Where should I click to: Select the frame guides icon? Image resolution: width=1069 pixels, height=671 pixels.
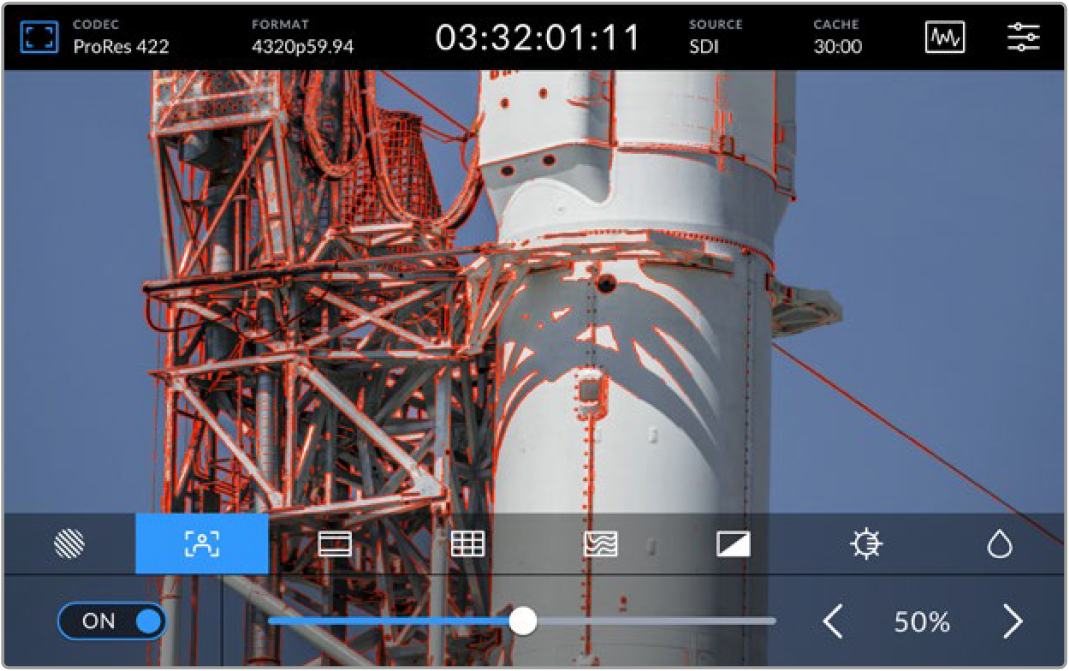[335, 544]
